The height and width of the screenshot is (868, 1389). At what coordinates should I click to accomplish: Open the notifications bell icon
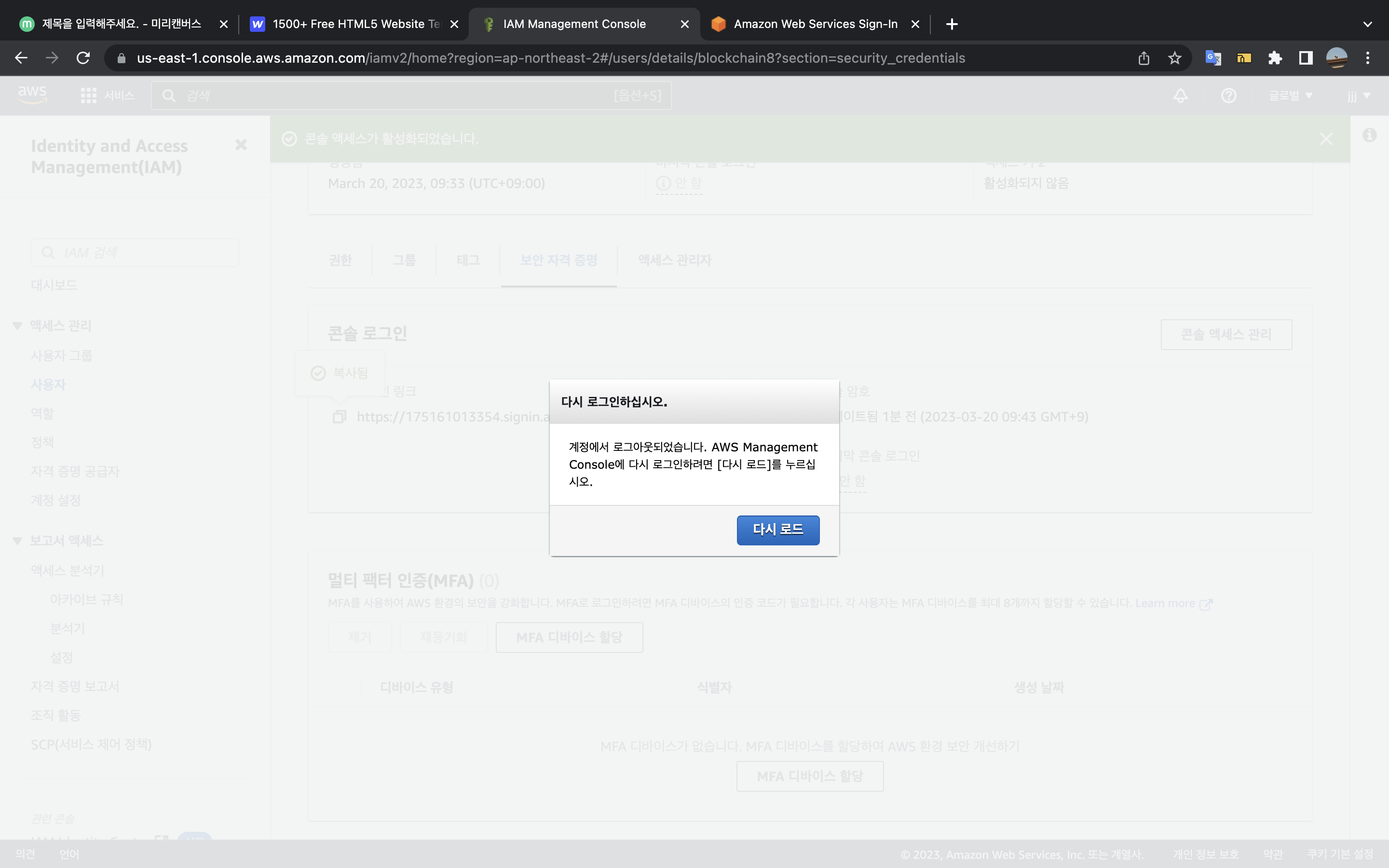1180,95
